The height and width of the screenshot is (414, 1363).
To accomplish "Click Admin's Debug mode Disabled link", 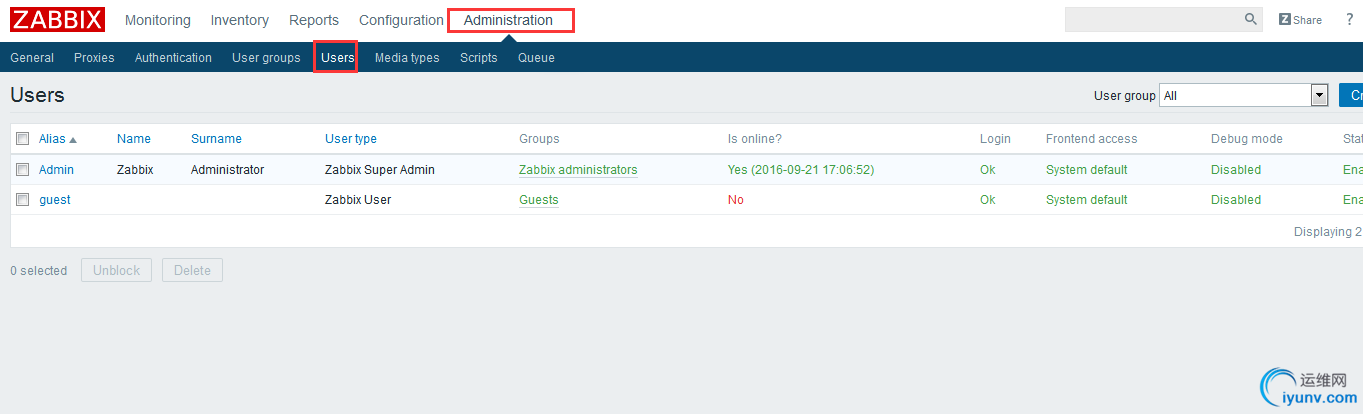I will (x=1236, y=170).
